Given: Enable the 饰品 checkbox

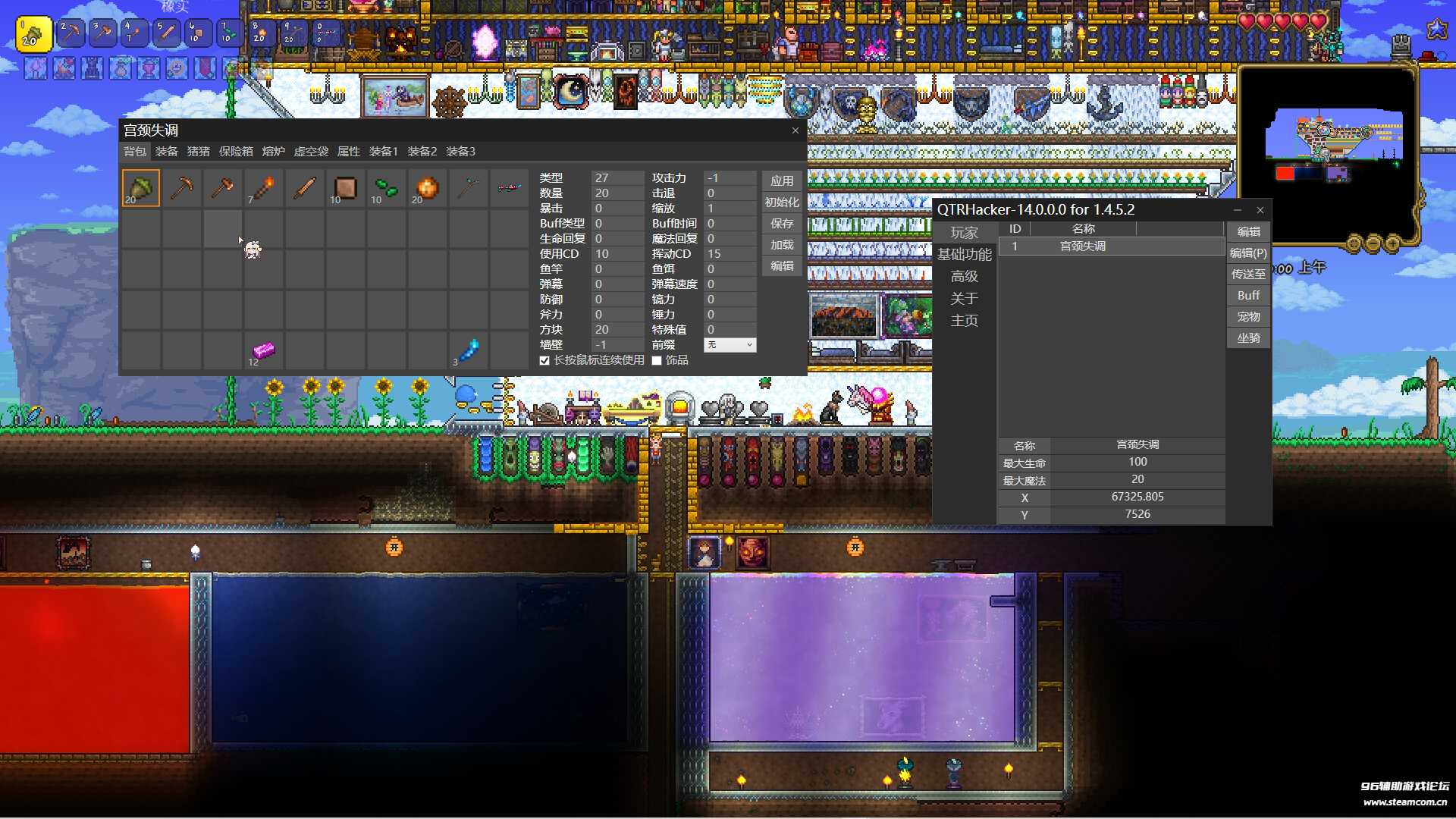Looking at the screenshot, I should 657,360.
